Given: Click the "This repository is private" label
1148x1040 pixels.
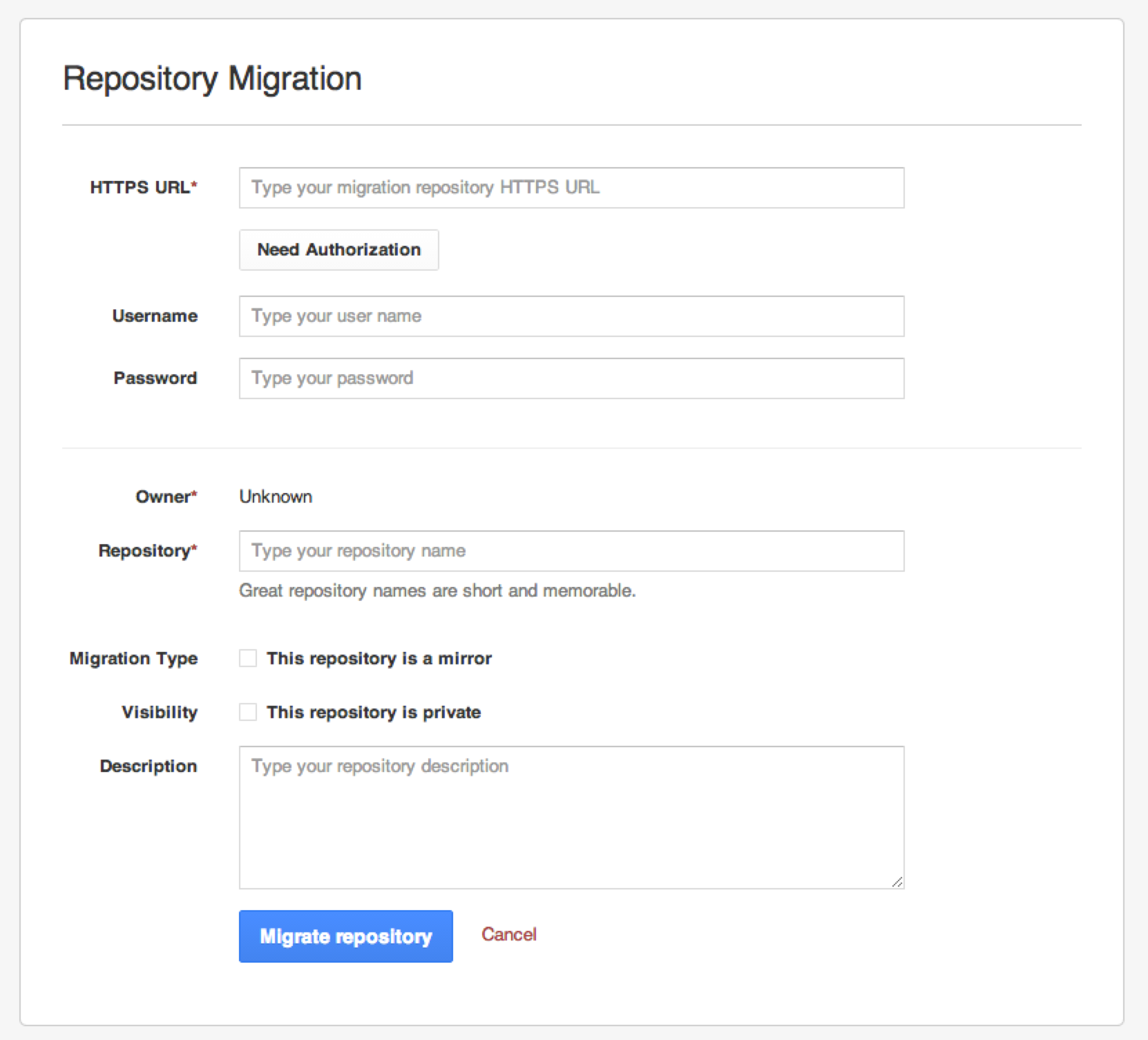Looking at the screenshot, I should (x=374, y=712).
